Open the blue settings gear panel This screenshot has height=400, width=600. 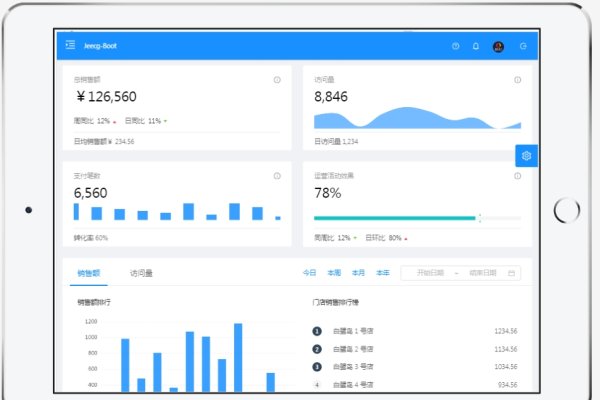tap(527, 155)
